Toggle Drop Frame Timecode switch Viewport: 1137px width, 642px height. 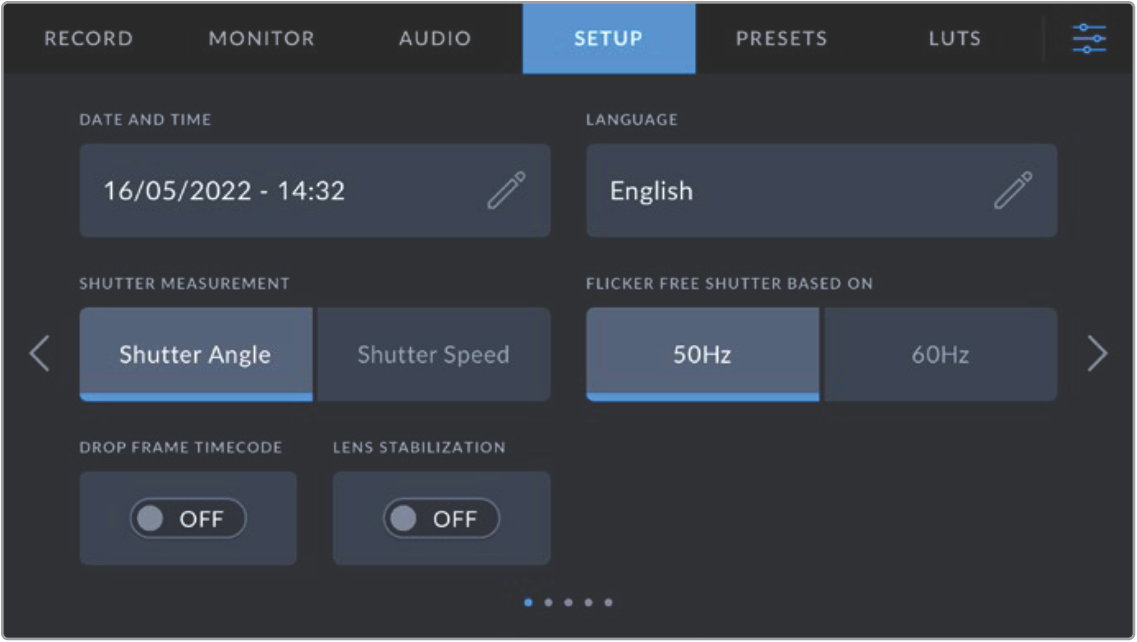[x=188, y=519]
